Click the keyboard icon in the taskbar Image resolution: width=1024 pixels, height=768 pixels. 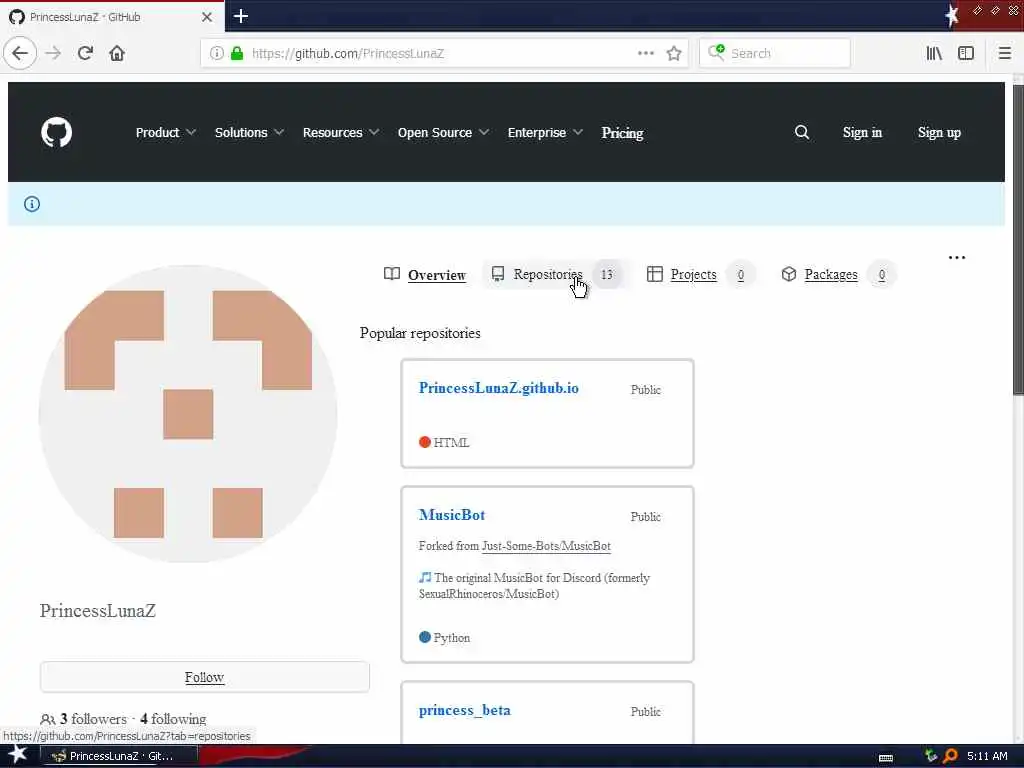[886, 758]
